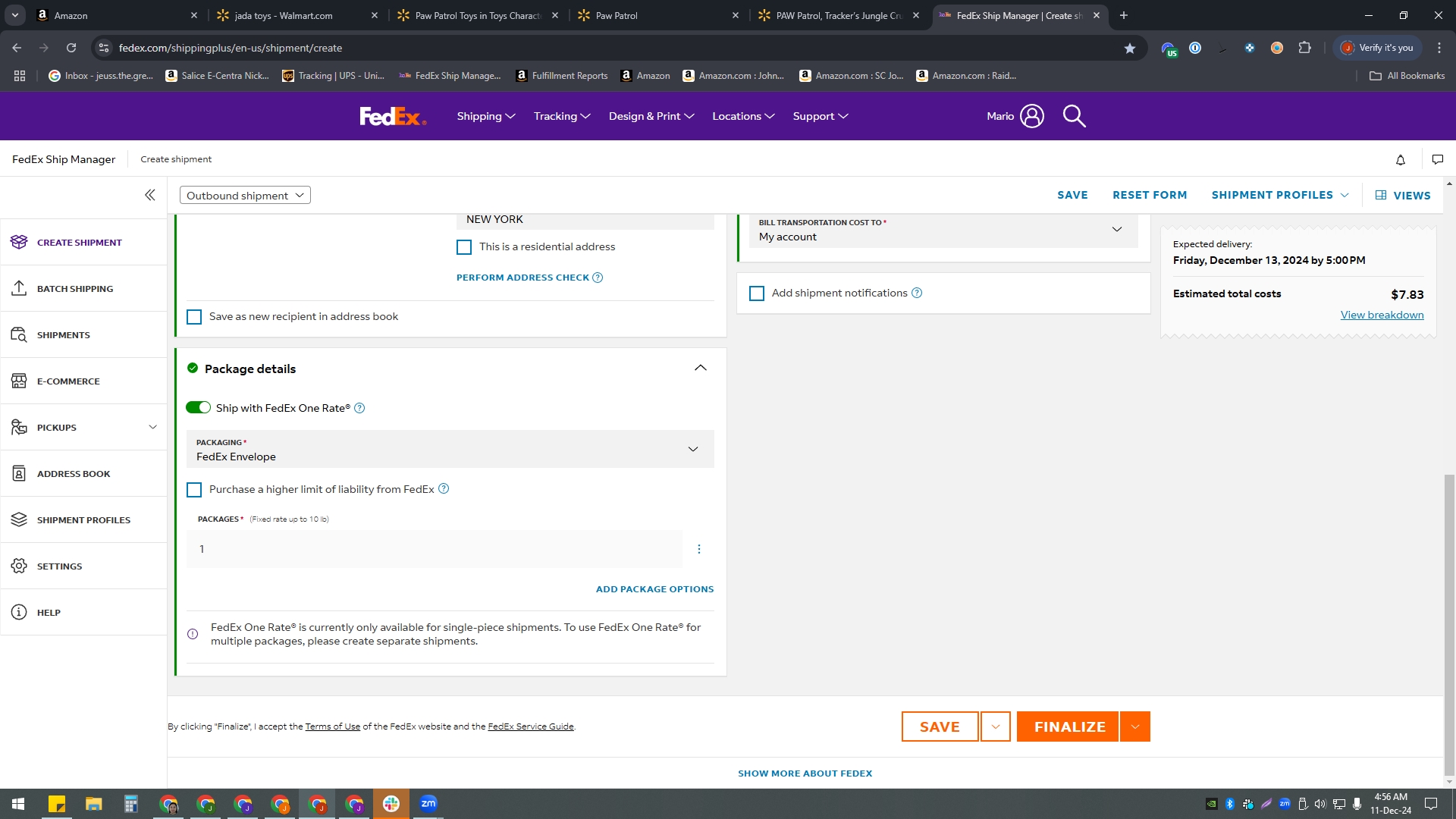The image size is (1456, 819).
Task: Click the Help info icon
Action: (19, 612)
